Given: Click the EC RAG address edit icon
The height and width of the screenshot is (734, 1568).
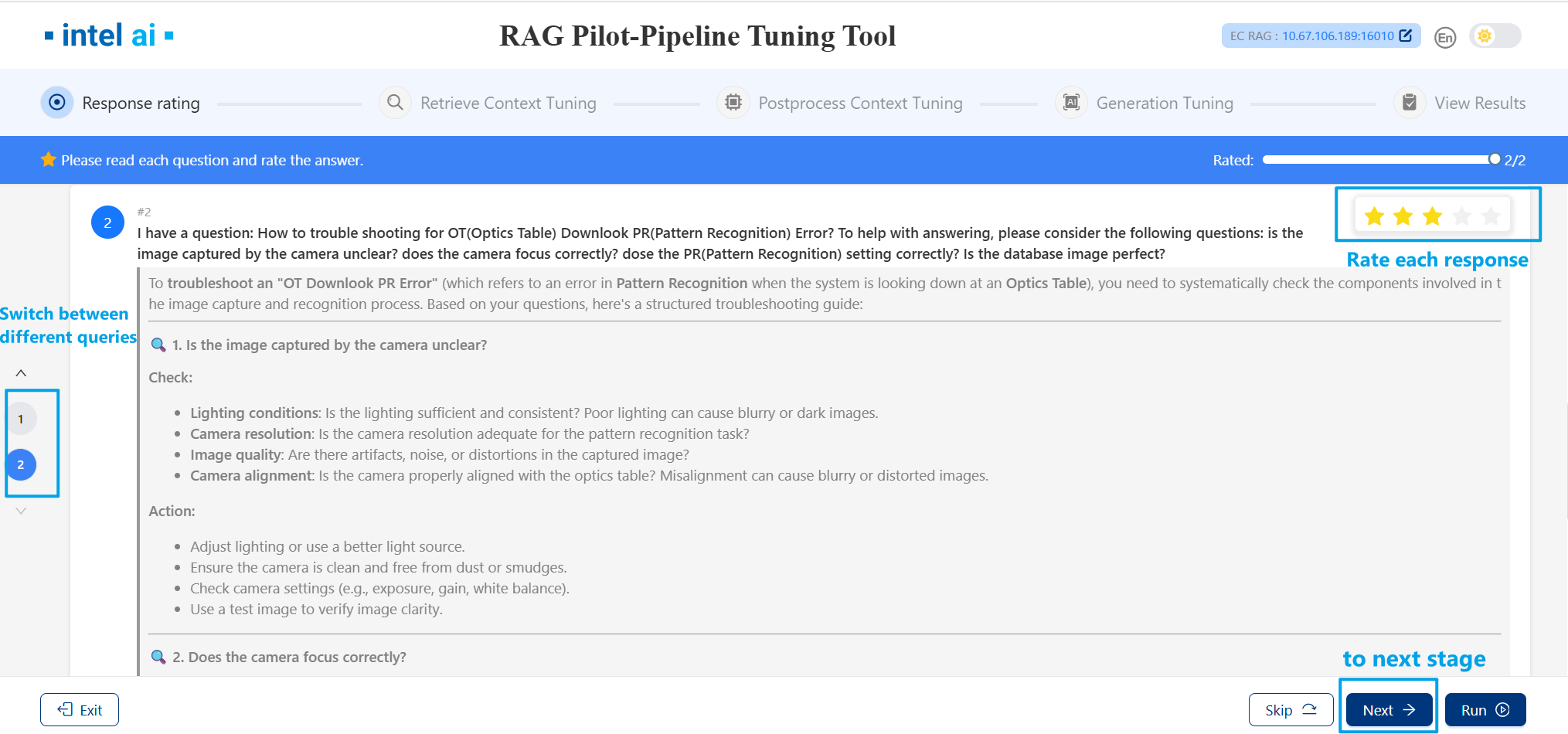Looking at the screenshot, I should point(1406,36).
